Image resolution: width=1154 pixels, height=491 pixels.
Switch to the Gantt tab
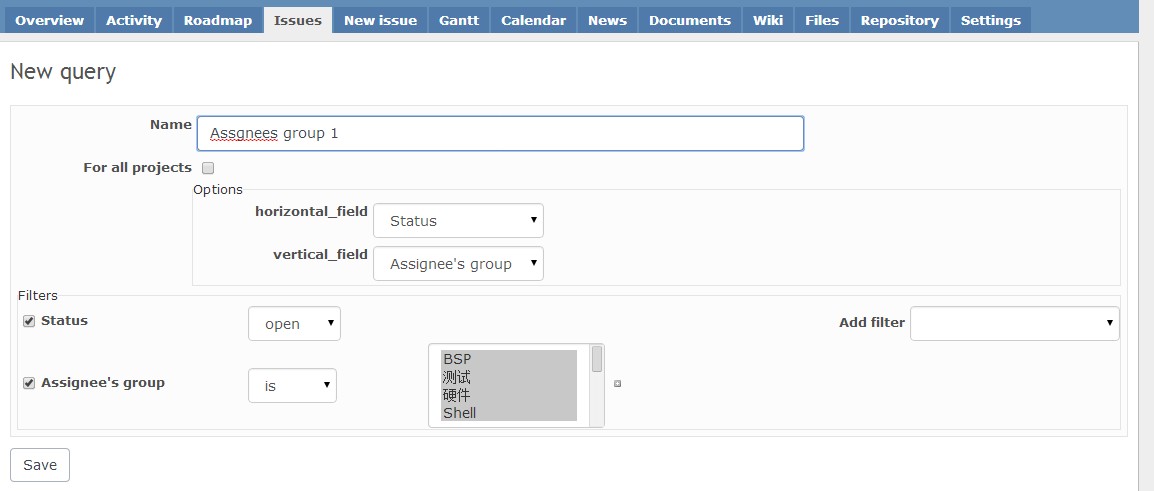point(459,21)
